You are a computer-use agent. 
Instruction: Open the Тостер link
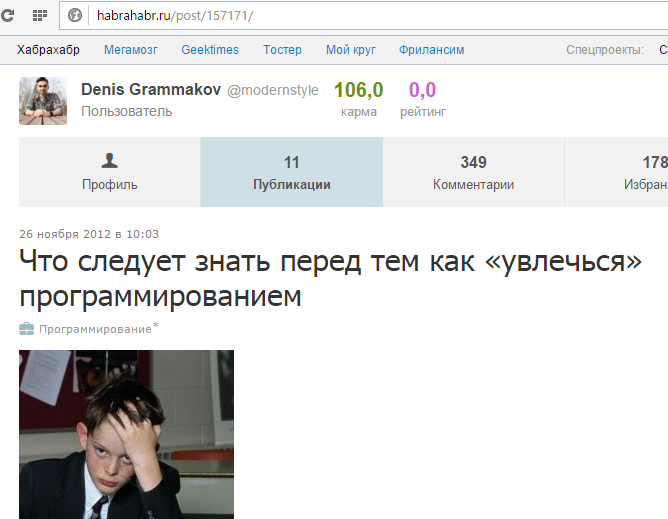pos(282,50)
